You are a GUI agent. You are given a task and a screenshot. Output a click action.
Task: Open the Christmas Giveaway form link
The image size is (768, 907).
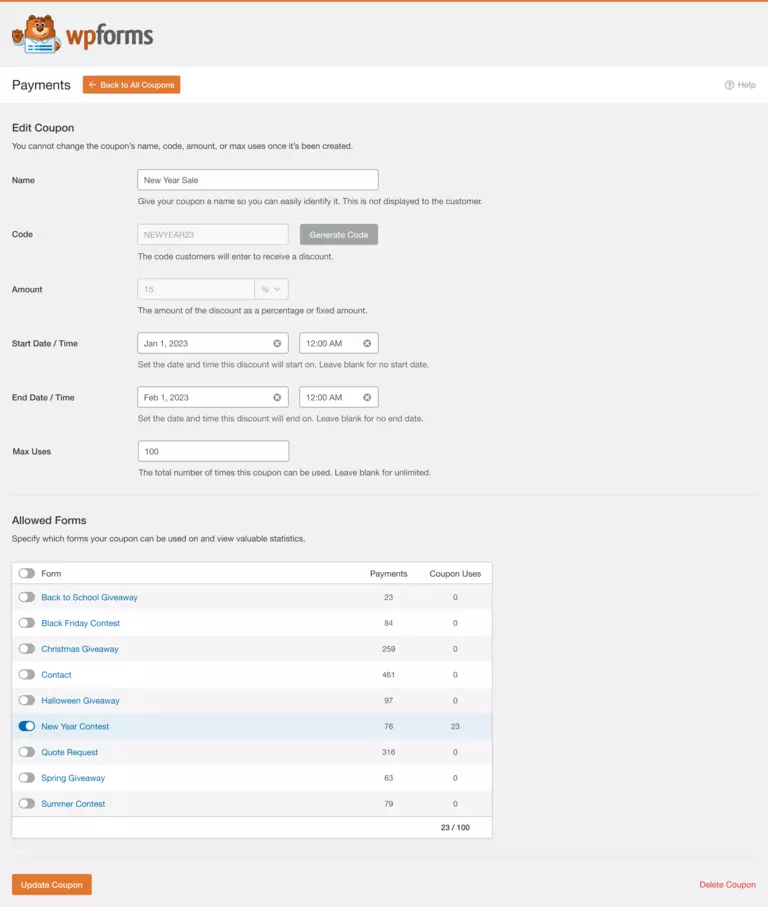80,649
